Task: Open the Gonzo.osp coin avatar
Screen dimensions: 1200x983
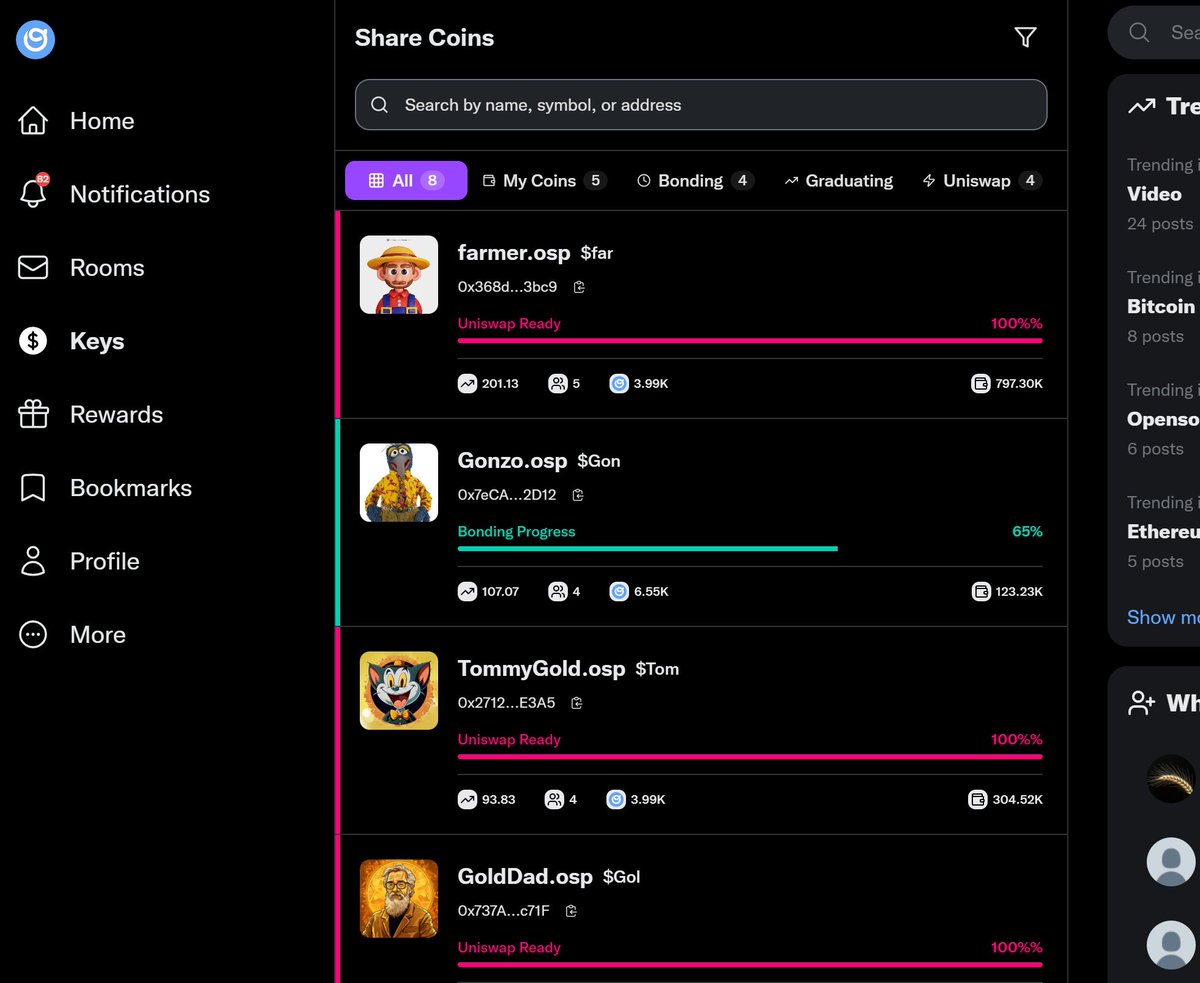Action: pyautogui.click(x=399, y=483)
